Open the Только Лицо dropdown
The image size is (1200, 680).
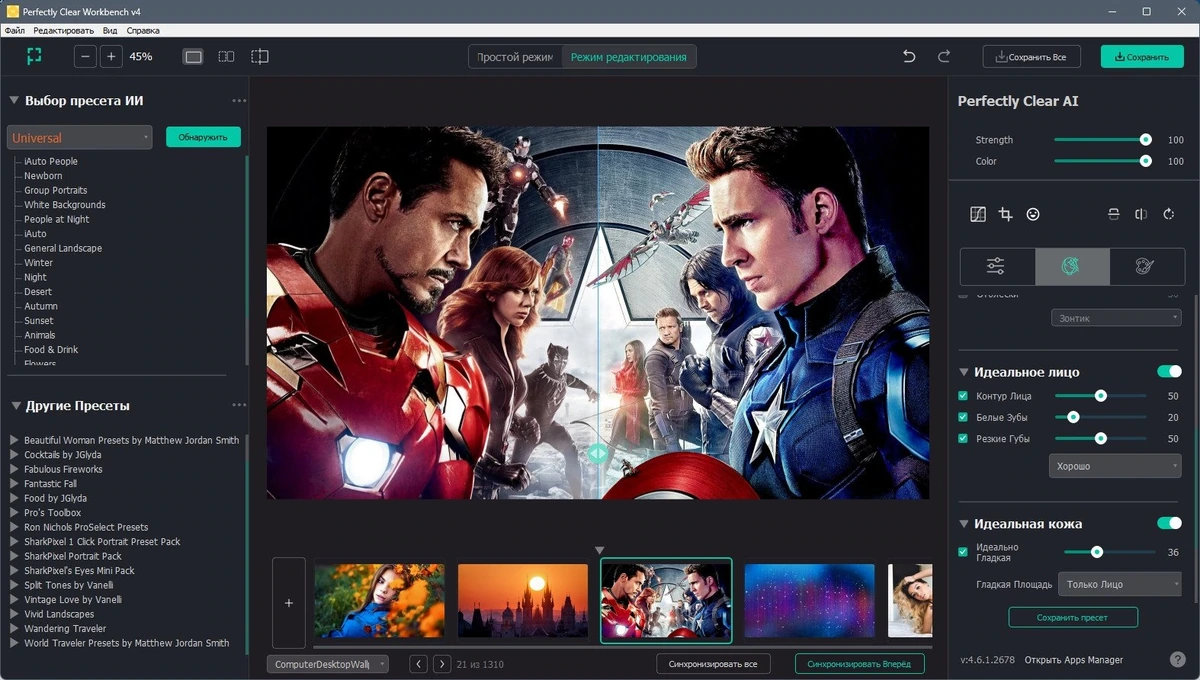pyautogui.click(x=1121, y=584)
